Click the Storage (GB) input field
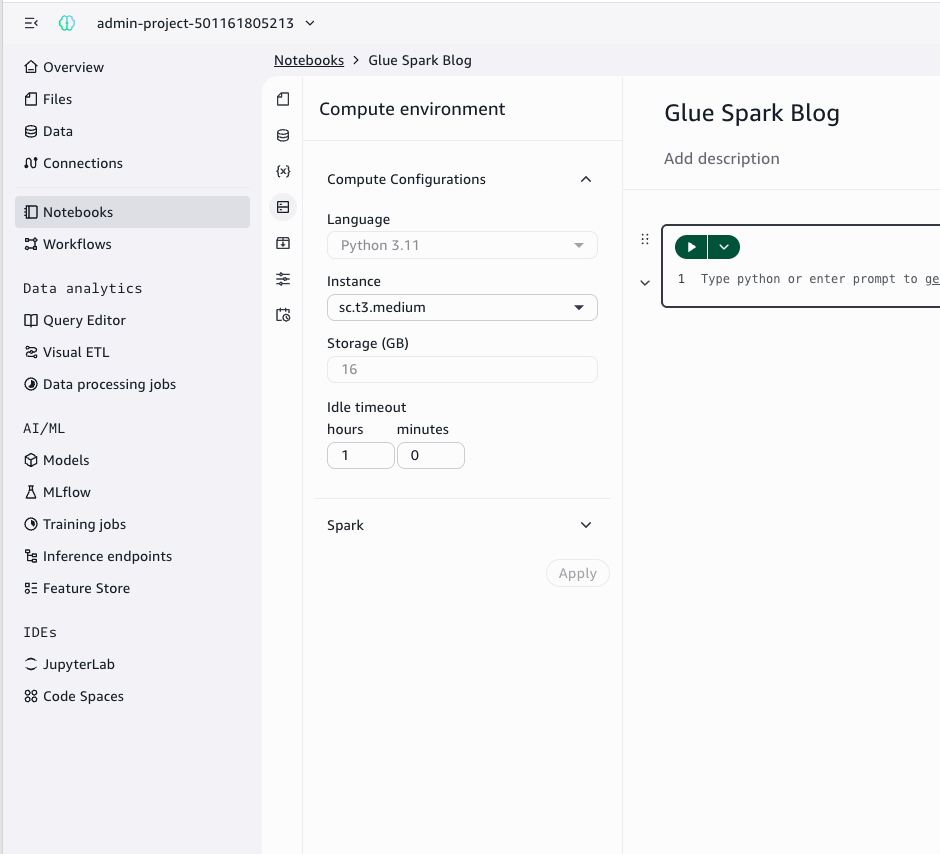 462,369
